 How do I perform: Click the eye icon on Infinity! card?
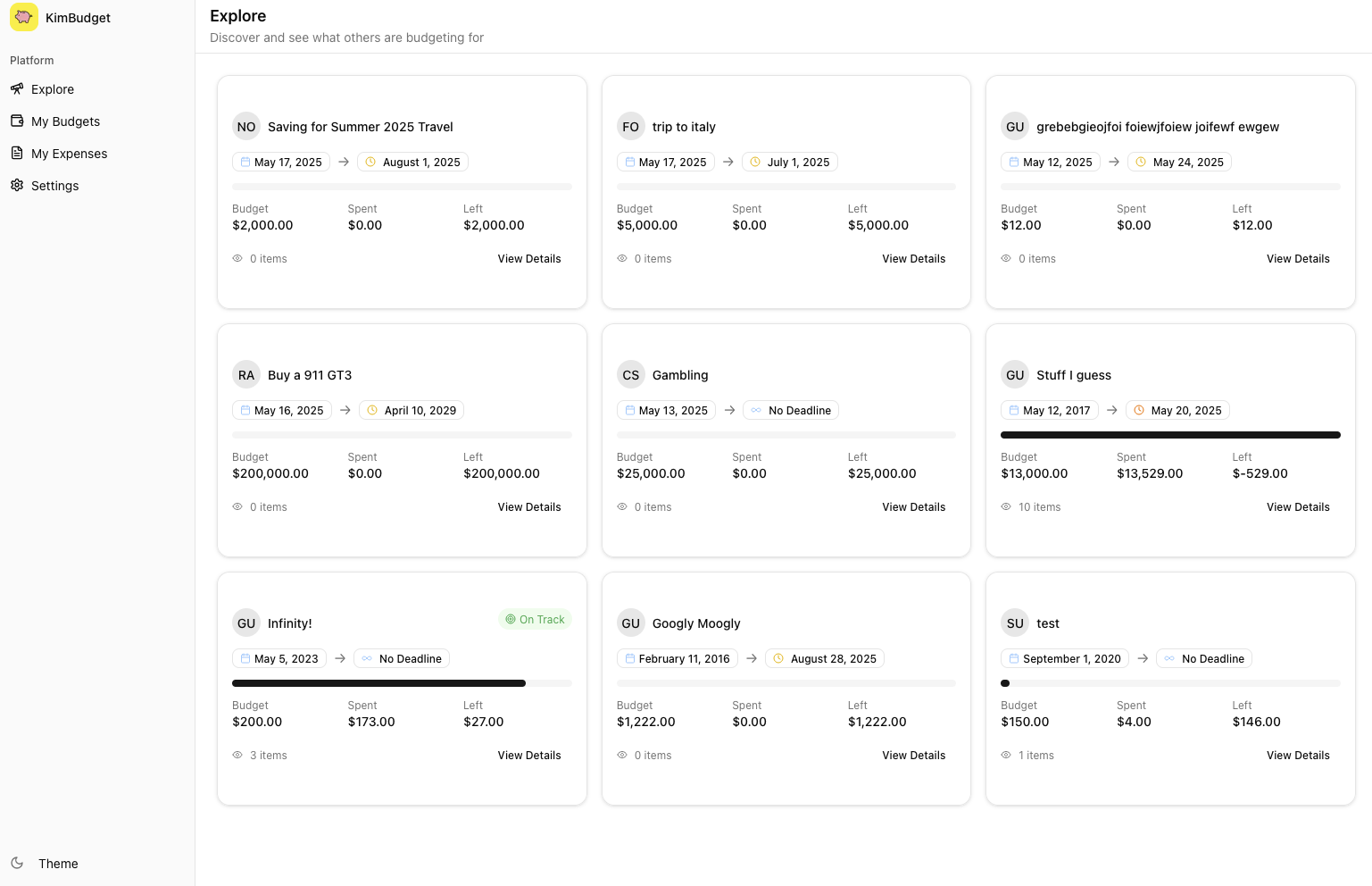point(237,755)
